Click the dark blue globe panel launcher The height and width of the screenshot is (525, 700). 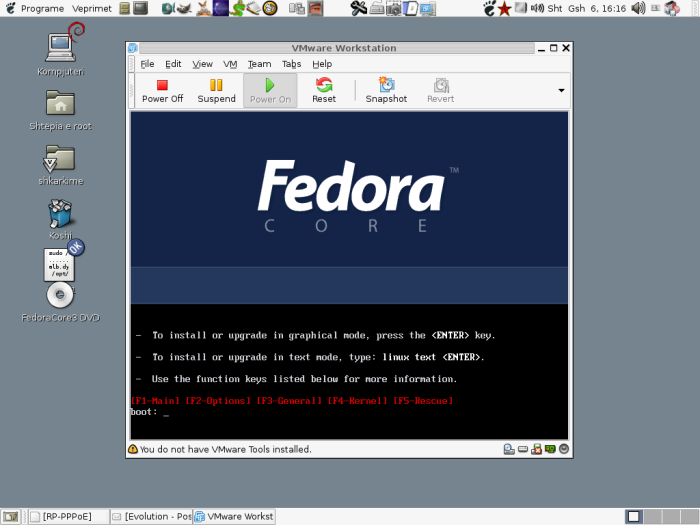[221, 8]
